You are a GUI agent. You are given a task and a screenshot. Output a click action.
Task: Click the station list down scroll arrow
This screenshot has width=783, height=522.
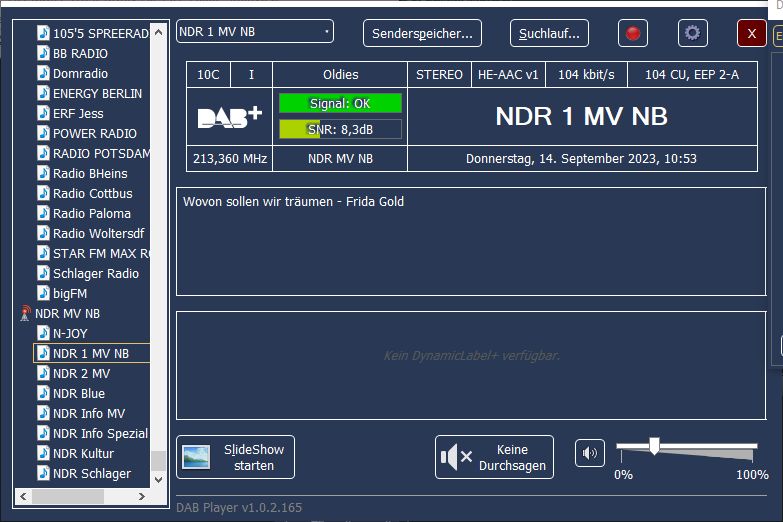tap(158, 480)
